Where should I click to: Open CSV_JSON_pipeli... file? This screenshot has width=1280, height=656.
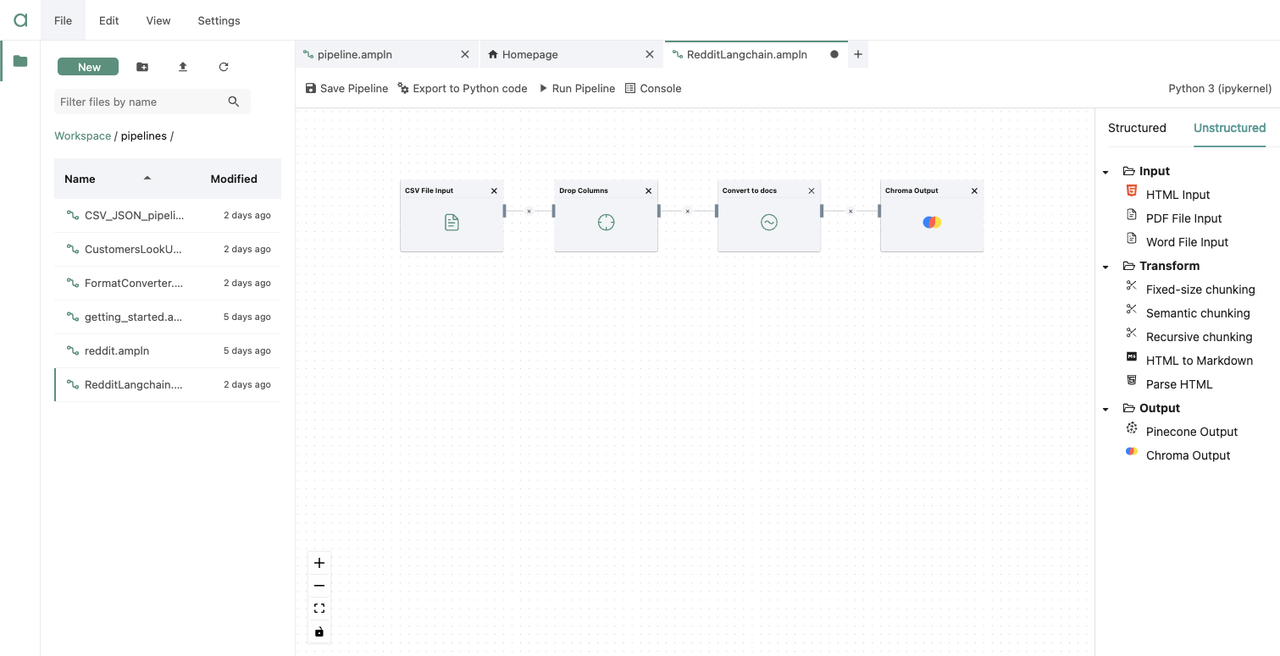168,215
